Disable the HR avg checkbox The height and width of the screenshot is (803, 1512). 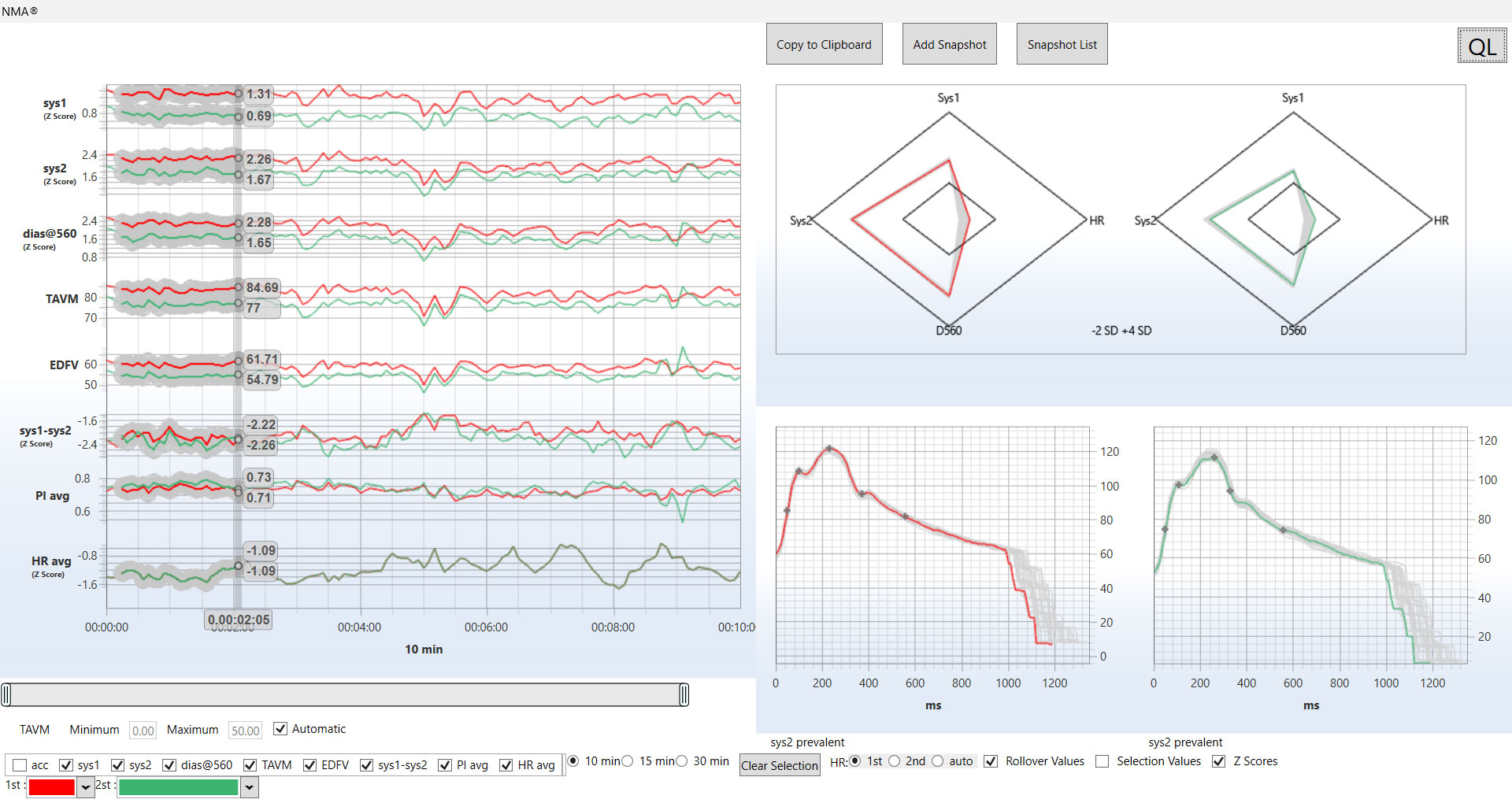point(506,764)
